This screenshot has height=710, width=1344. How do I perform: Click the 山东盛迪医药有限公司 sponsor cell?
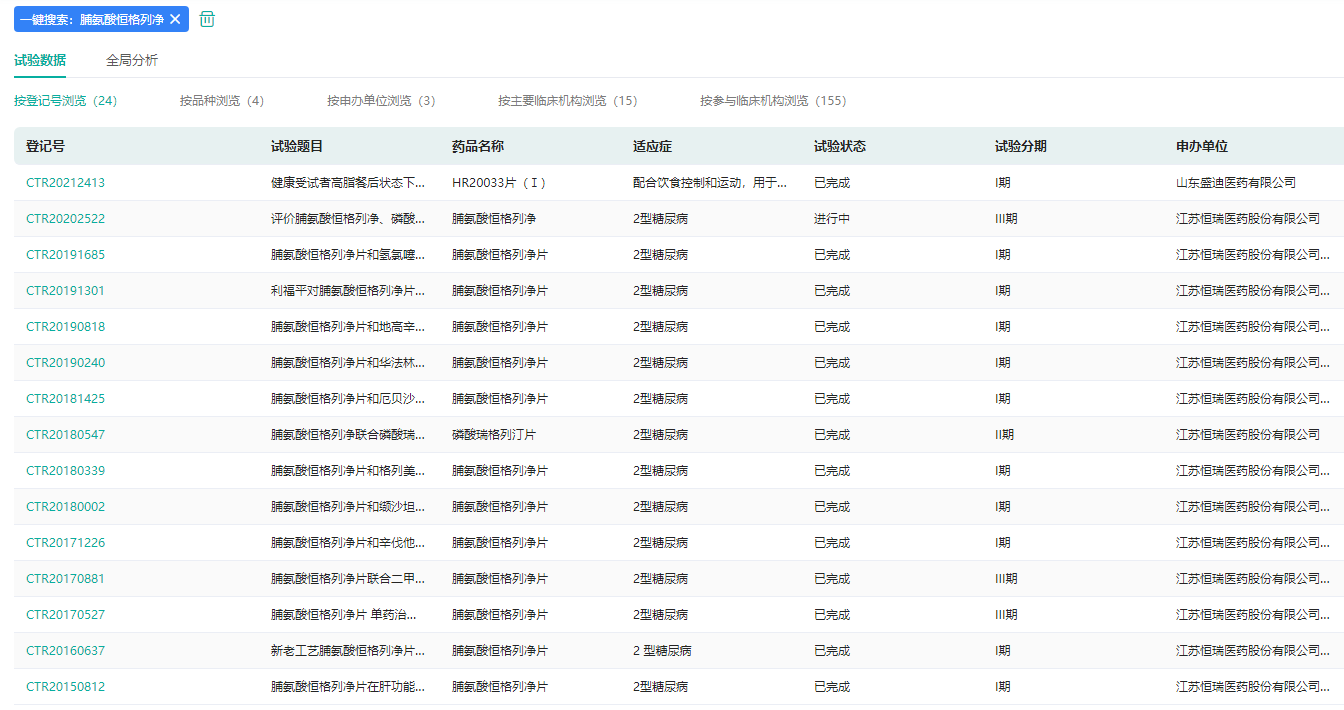[1236, 183]
